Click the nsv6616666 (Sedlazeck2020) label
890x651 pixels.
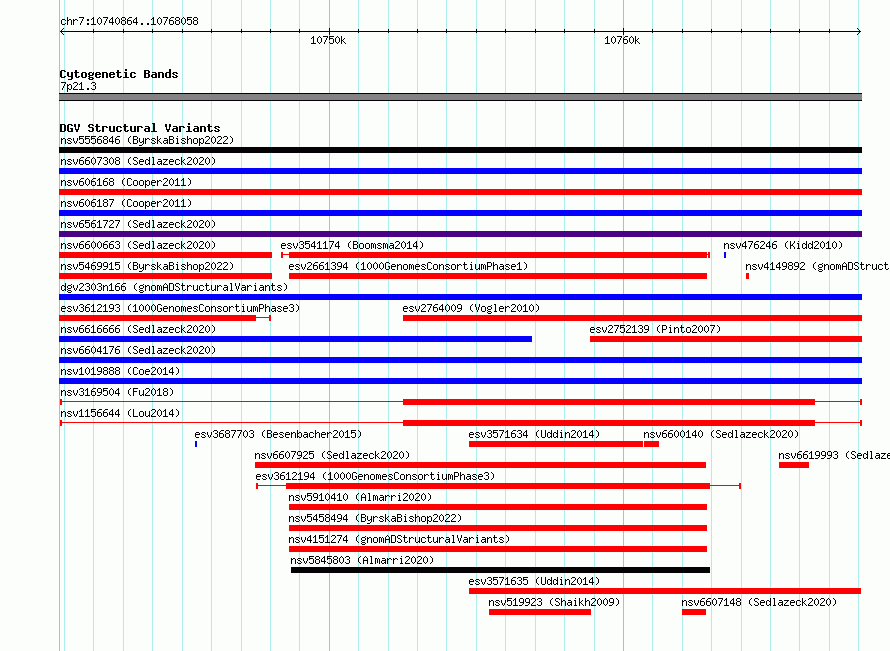(138, 329)
